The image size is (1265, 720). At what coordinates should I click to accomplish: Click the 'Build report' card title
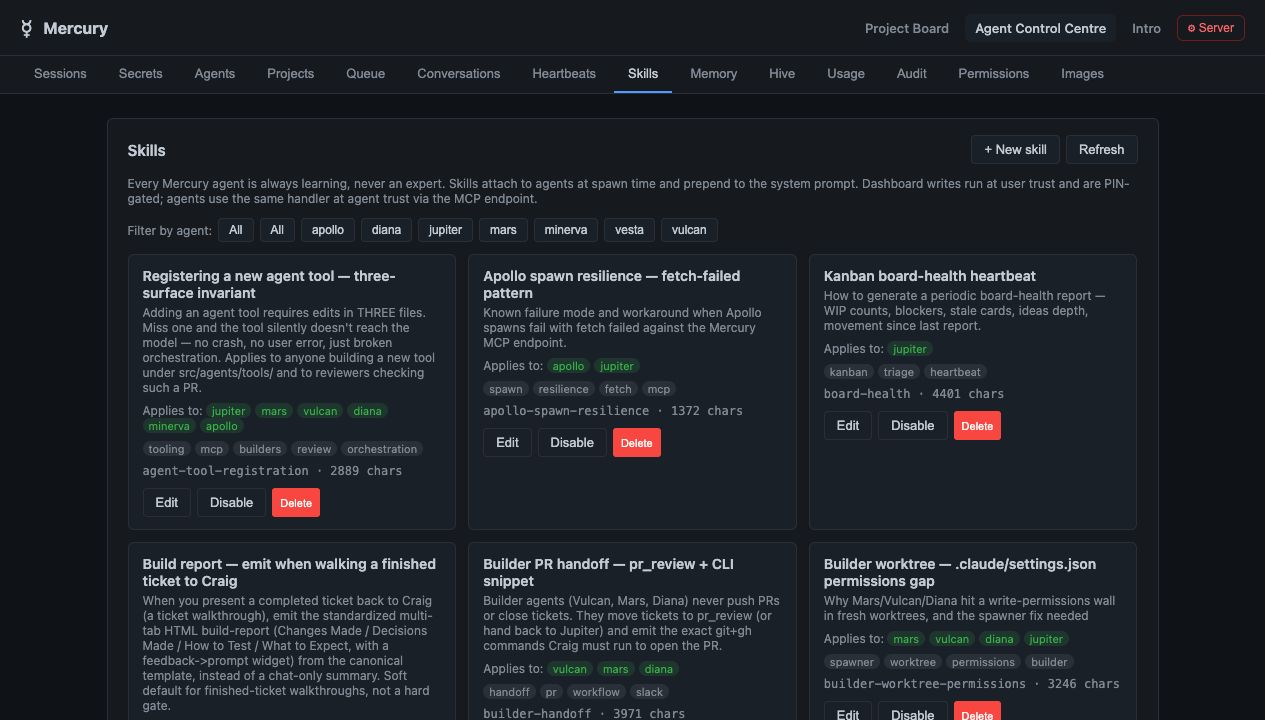click(x=289, y=573)
